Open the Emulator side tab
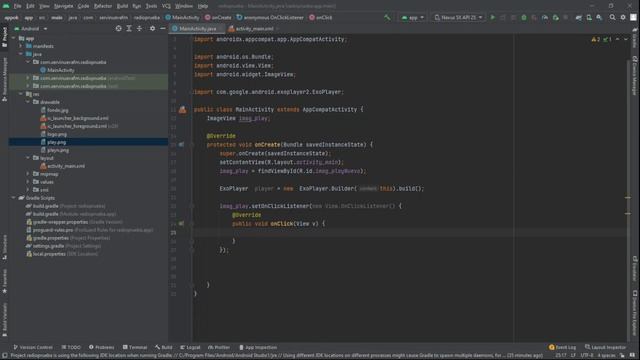Image resolution: width=640 pixels, height=360 pixels. click(x=635, y=269)
